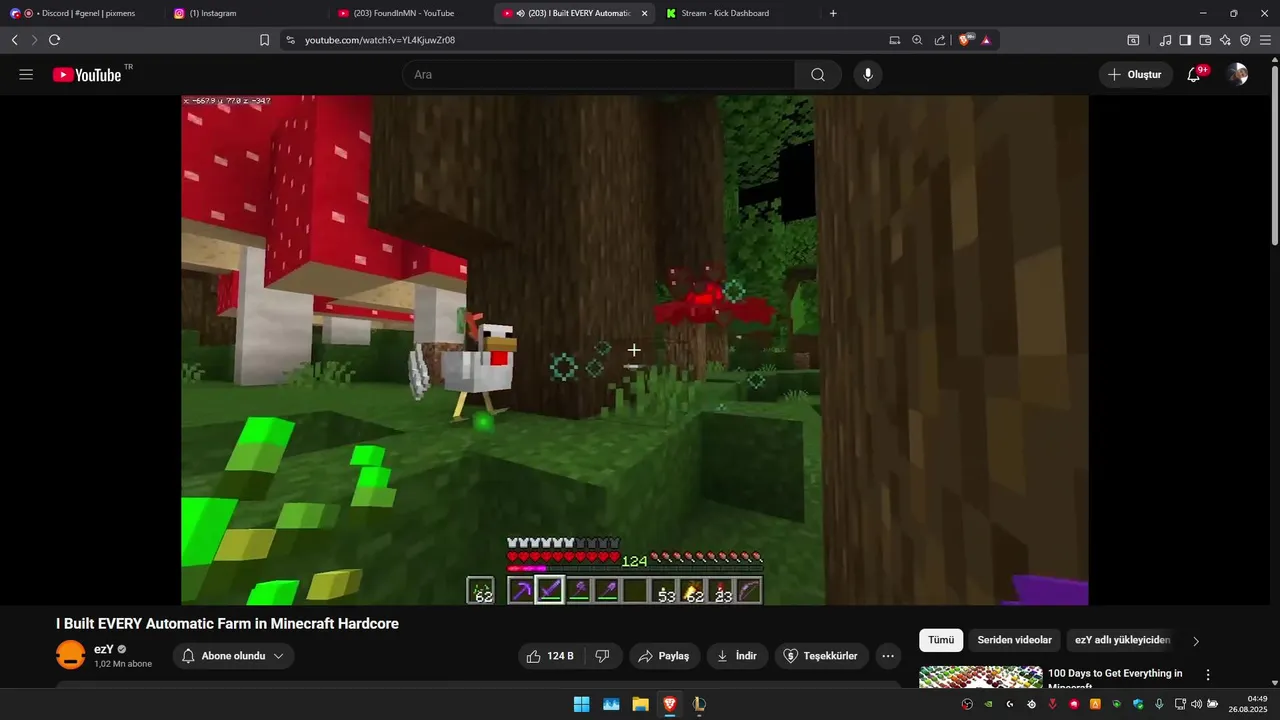Image resolution: width=1280 pixels, height=720 pixels.
Task: Switch to the Instagram tab
Action: tap(245, 13)
